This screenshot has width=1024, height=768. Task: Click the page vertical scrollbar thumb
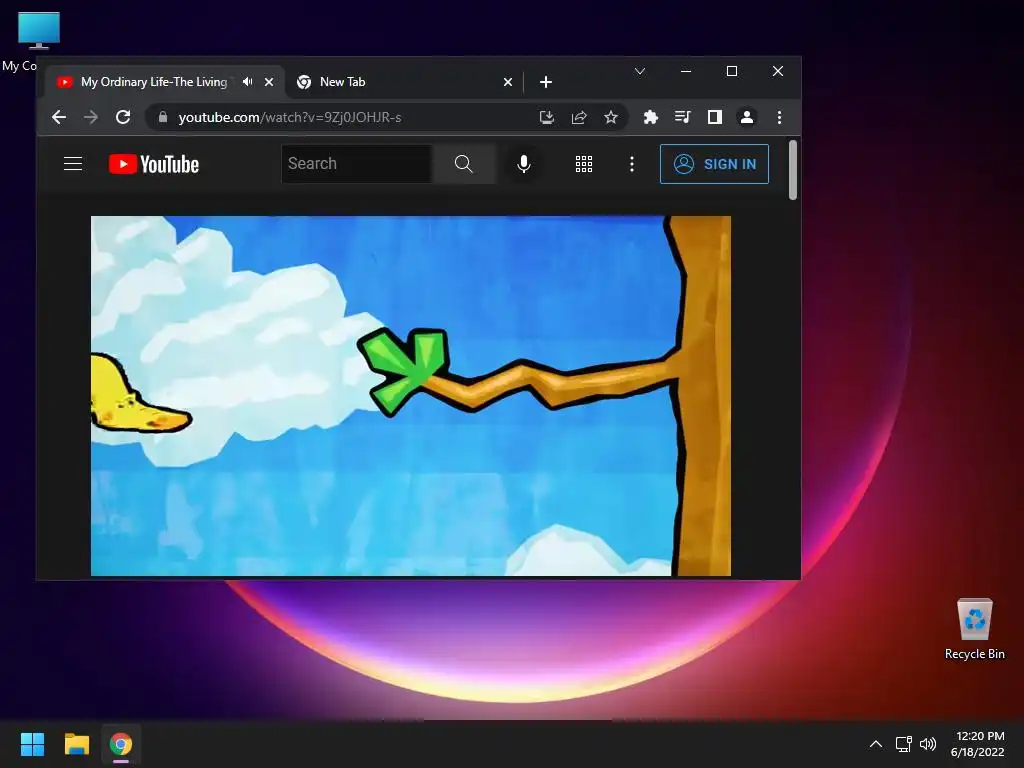793,170
